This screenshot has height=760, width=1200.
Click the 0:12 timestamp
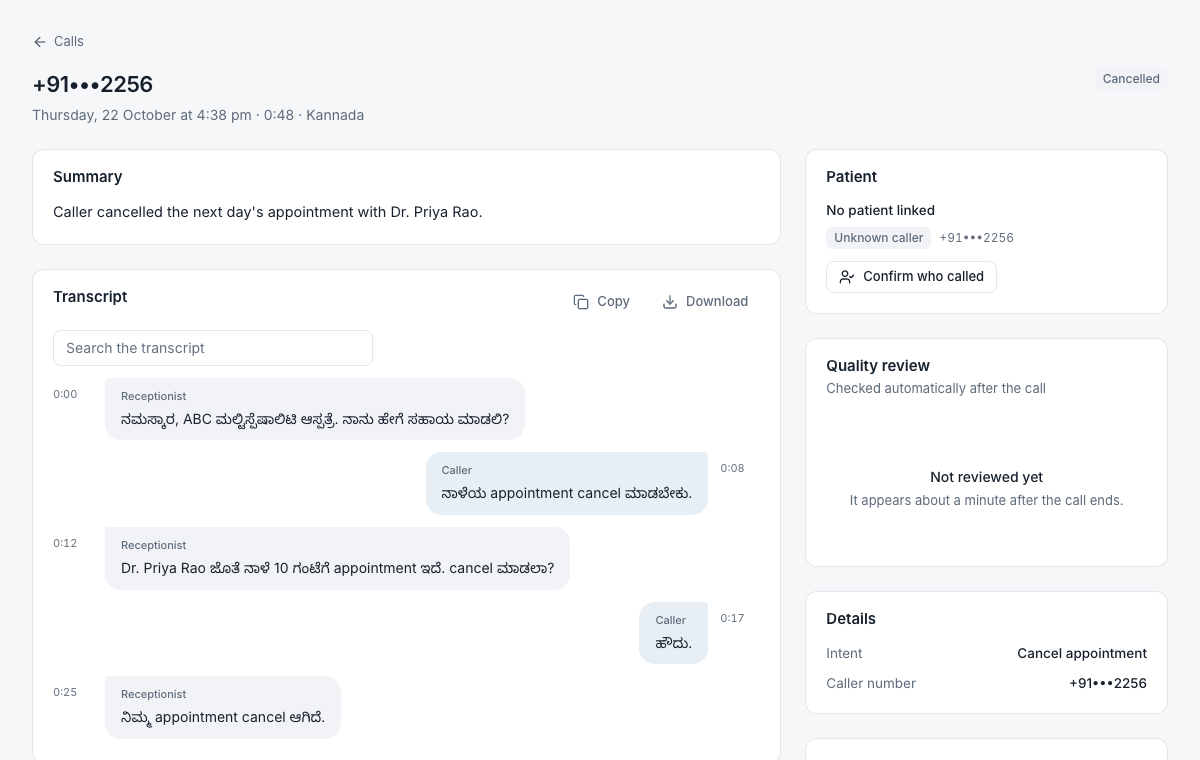[65, 543]
